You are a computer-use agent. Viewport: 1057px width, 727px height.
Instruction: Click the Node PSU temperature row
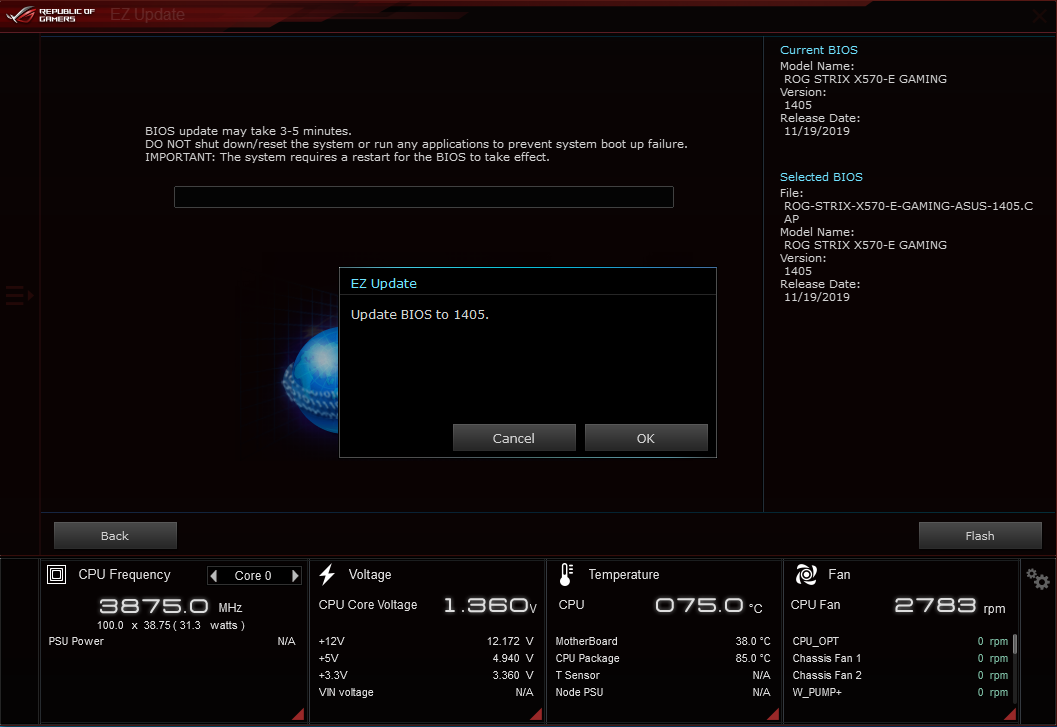[663, 692]
